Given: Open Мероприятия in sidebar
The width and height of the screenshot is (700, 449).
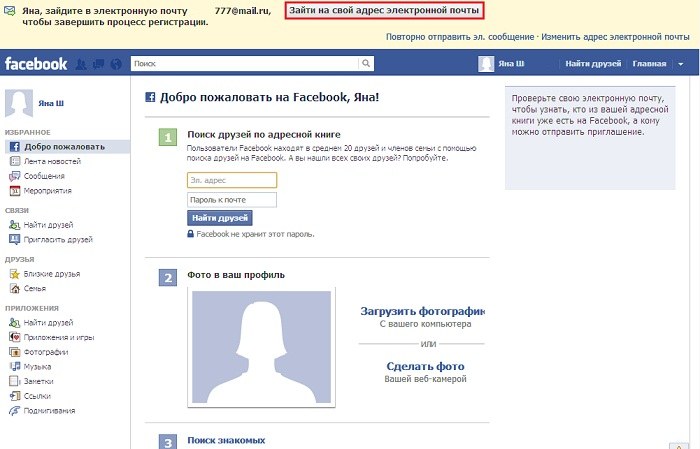Looking at the screenshot, I should 48,191.
